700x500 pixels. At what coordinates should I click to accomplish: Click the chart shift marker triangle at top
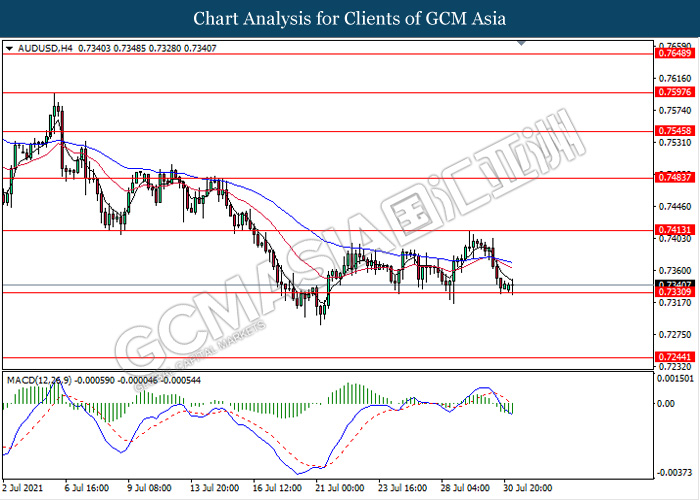click(x=521, y=43)
